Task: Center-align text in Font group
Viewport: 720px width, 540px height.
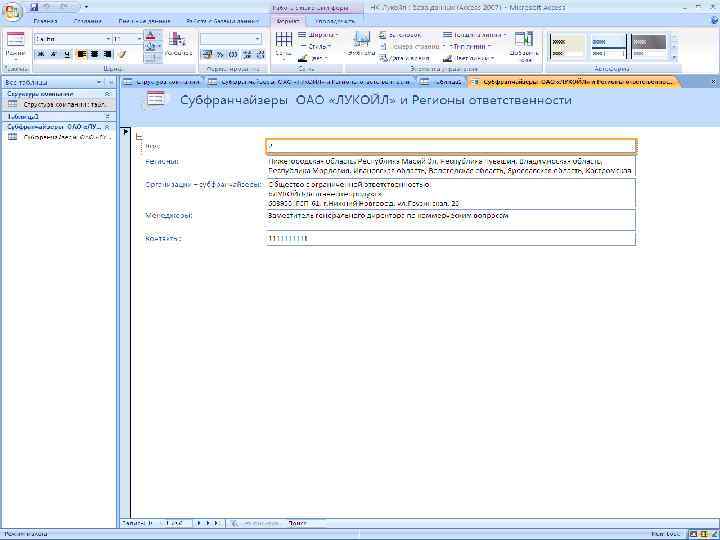Action: (95, 54)
